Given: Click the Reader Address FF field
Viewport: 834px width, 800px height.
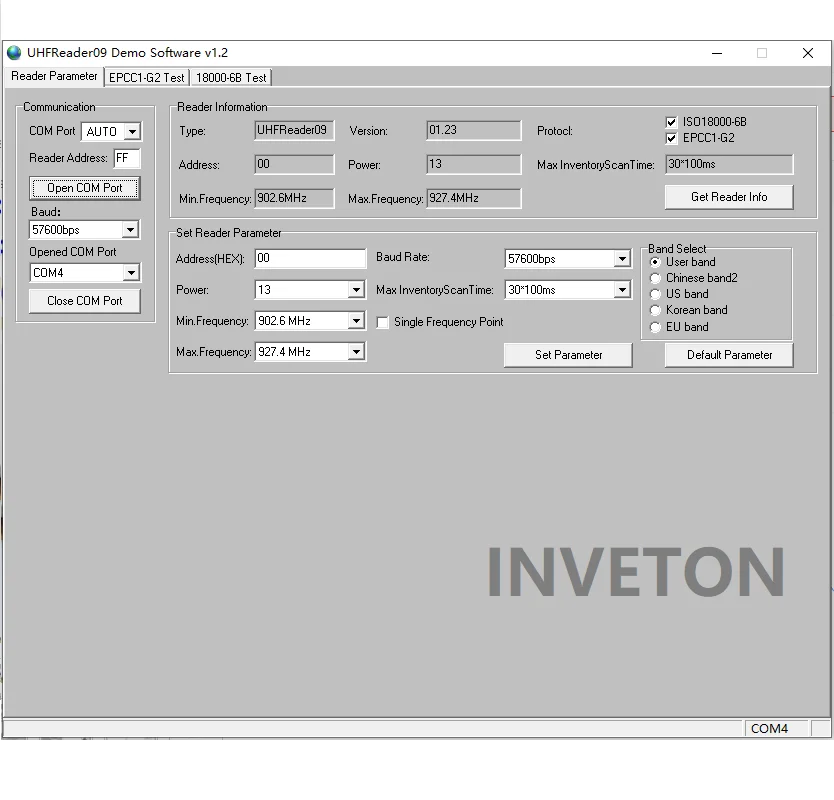Looking at the screenshot, I should (x=127, y=158).
